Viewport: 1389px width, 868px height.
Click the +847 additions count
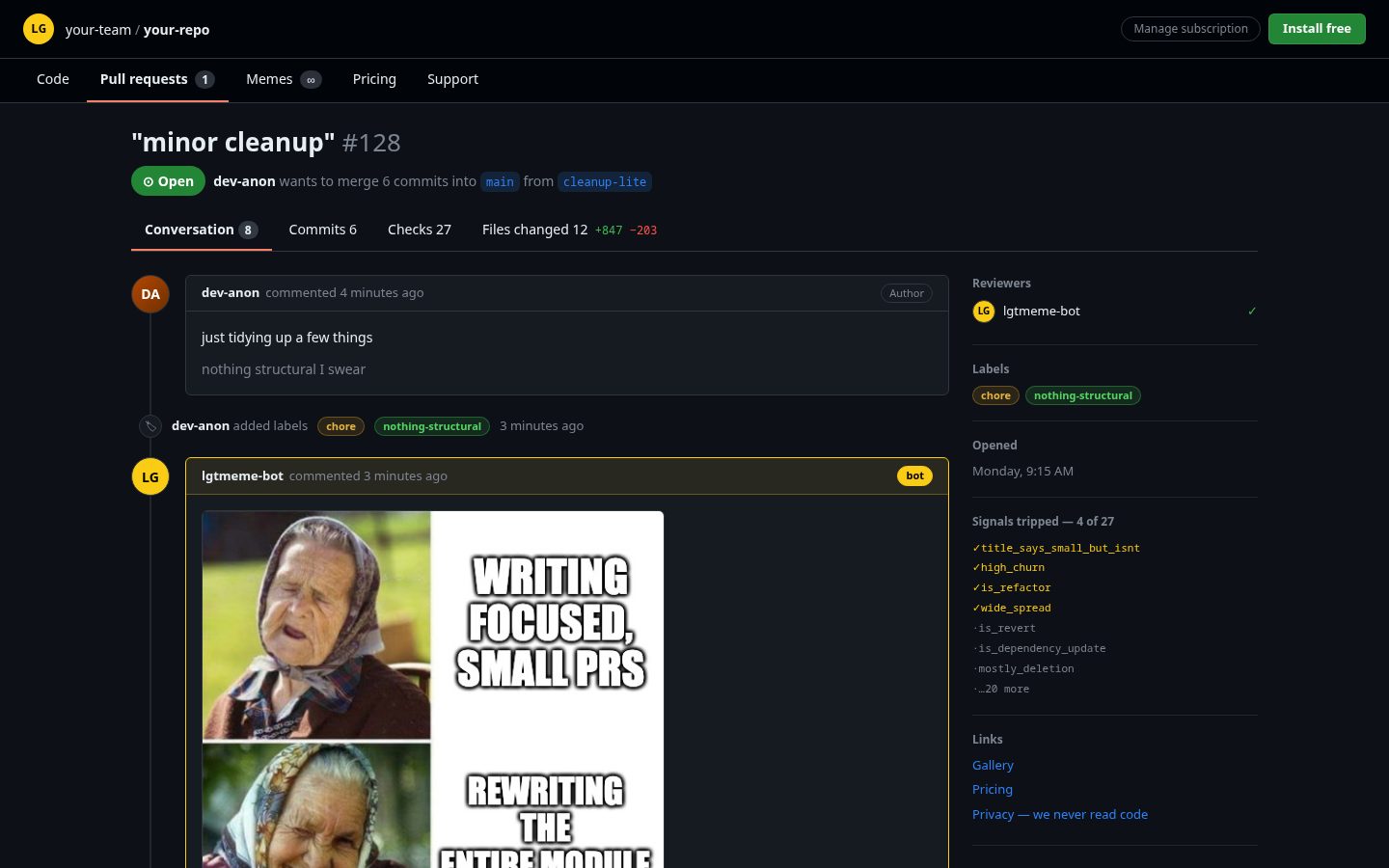[609, 231]
